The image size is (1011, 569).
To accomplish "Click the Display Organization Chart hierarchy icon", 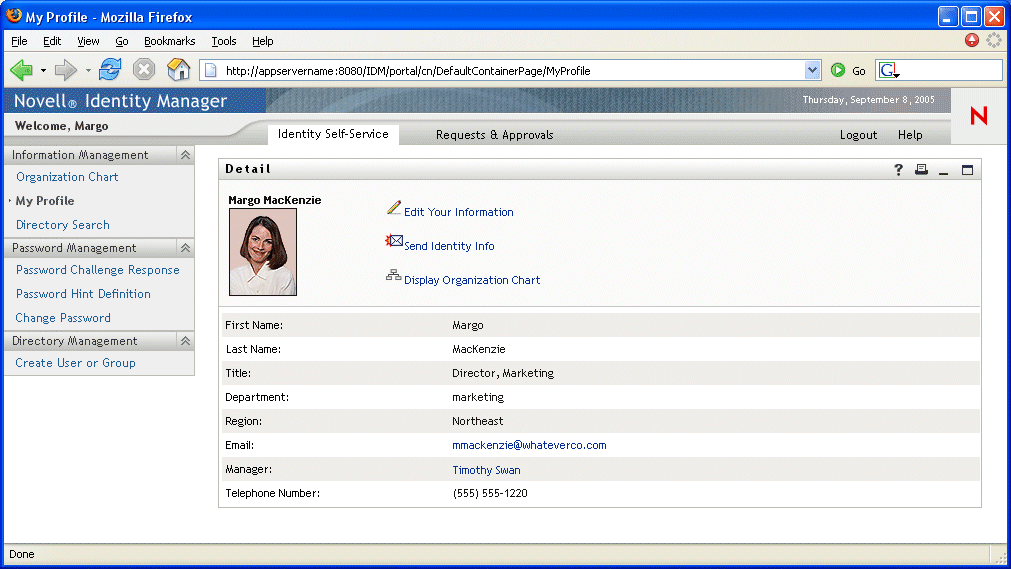I will pos(394,276).
